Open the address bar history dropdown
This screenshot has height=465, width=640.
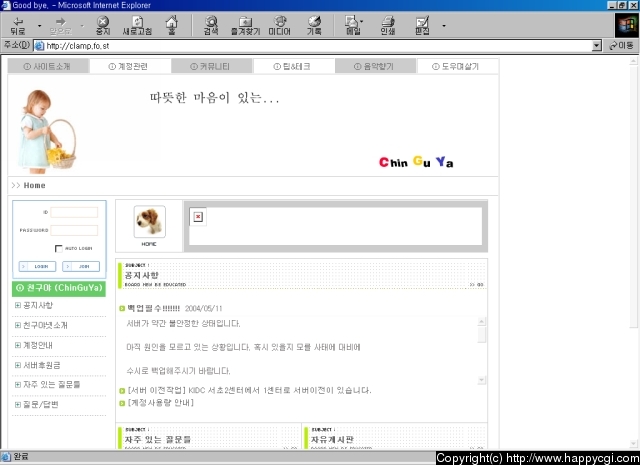point(597,46)
